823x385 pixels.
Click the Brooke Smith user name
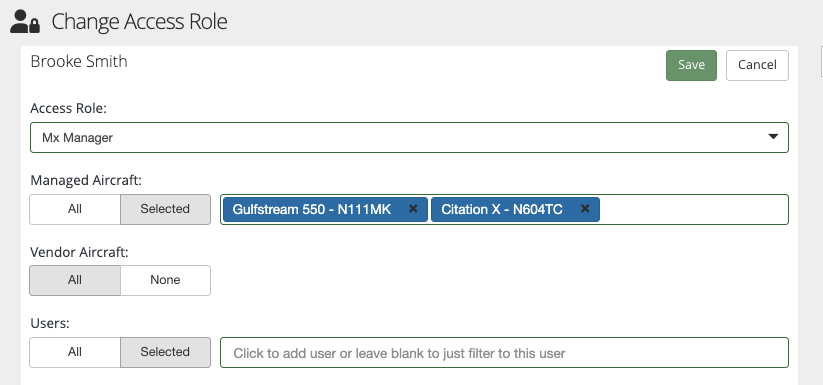click(x=79, y=61)
